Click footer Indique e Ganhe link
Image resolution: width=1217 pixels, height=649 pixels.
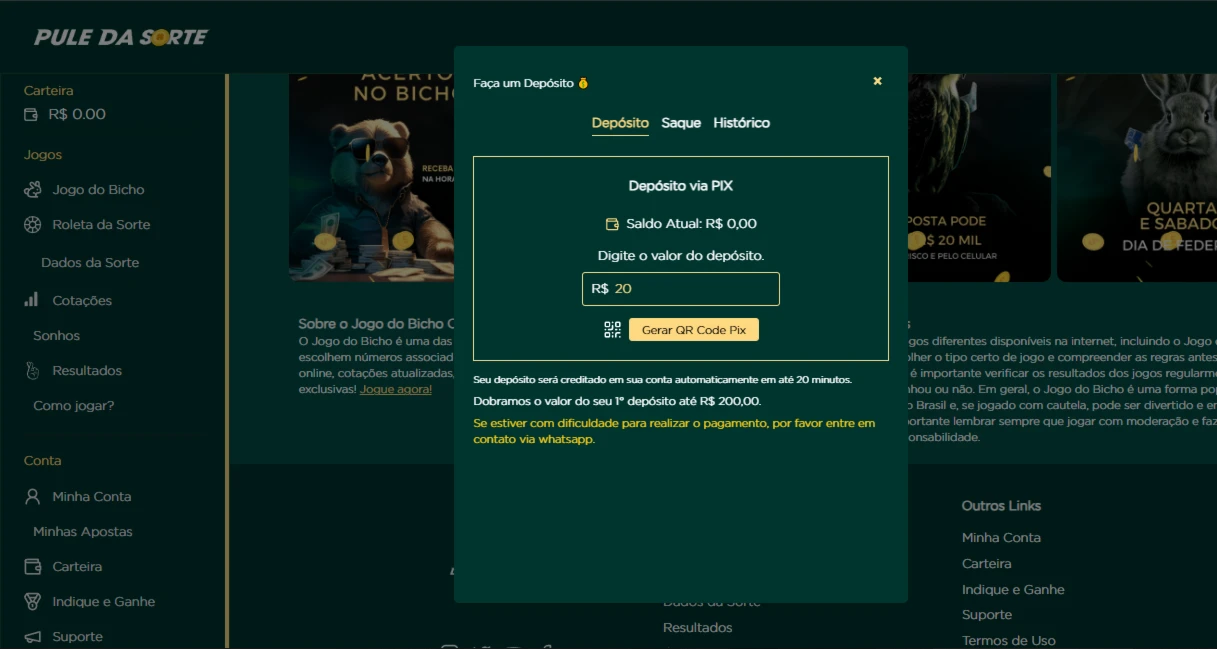pyautogui.click(x=1013, y=589)
